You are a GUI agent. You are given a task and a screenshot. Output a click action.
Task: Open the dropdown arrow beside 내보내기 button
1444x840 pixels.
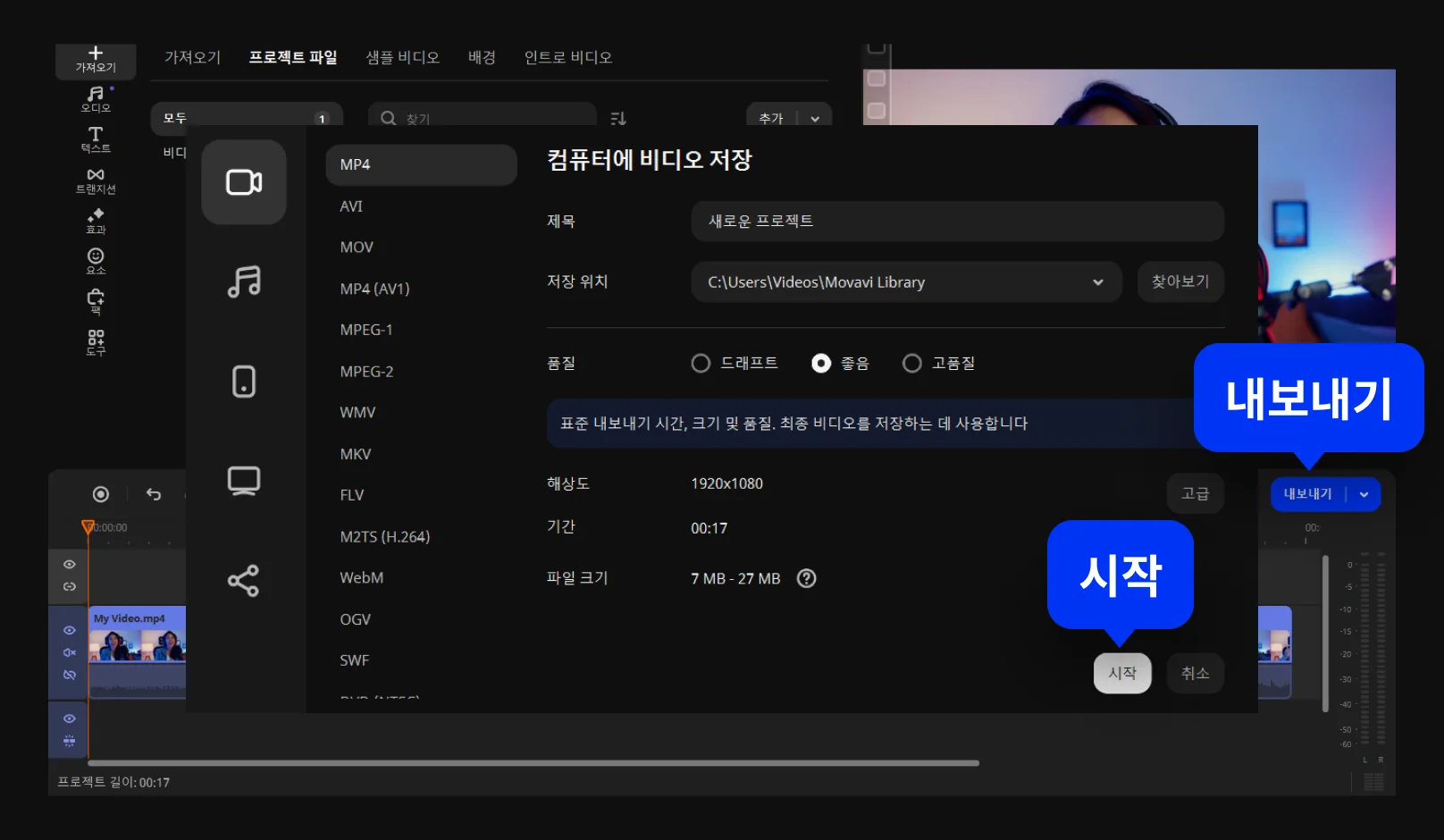pyautogui.click(x=1364, y=494)
